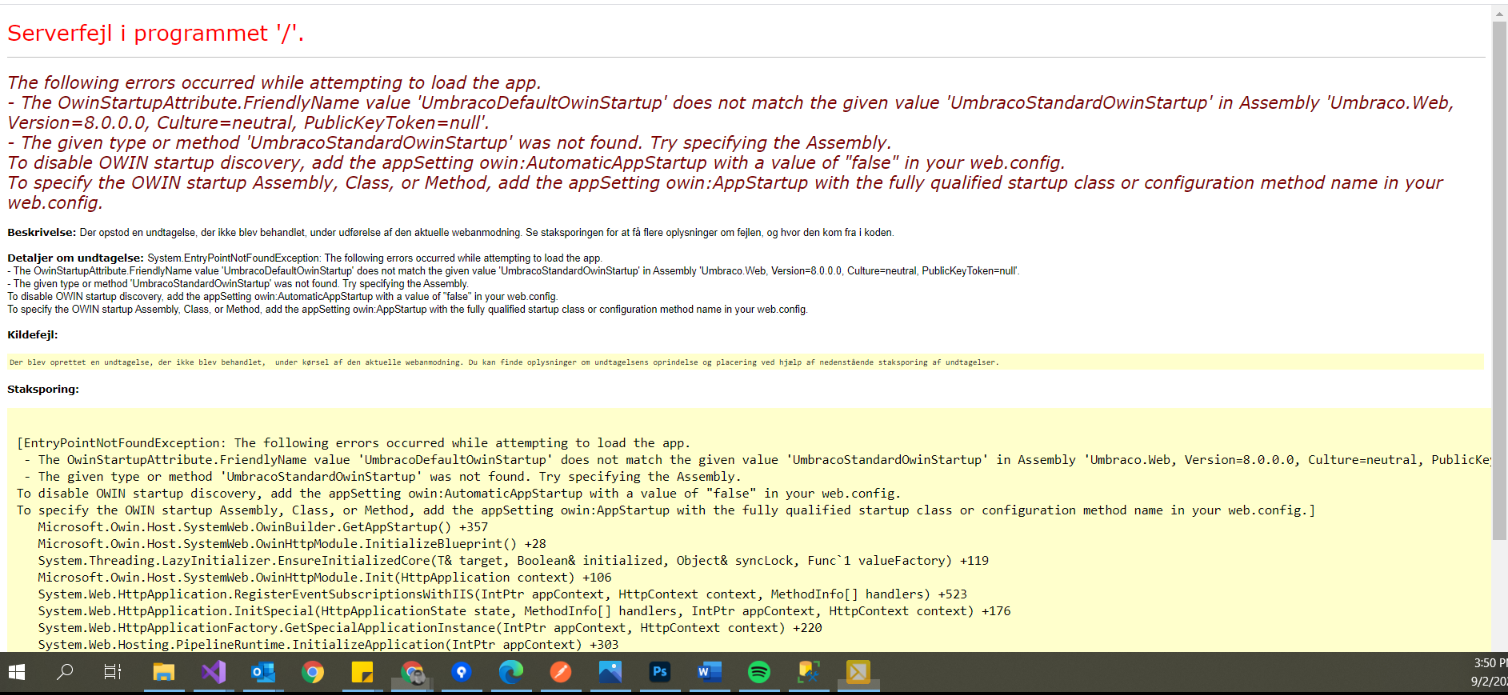Switch to Photoshop in the taskbar
This screenshot has height=695, width=1508.
659,672
